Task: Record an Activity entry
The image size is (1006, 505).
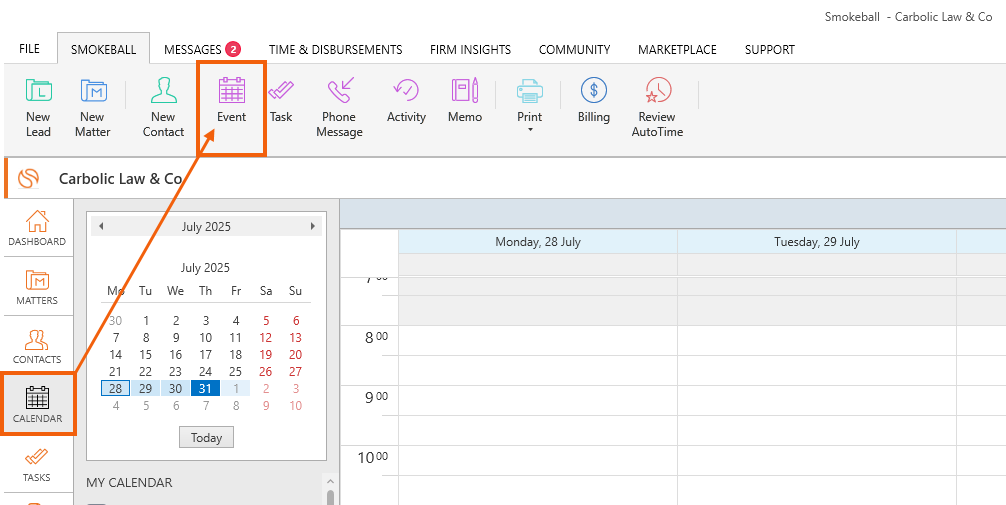Action: (x=406, y=100)
